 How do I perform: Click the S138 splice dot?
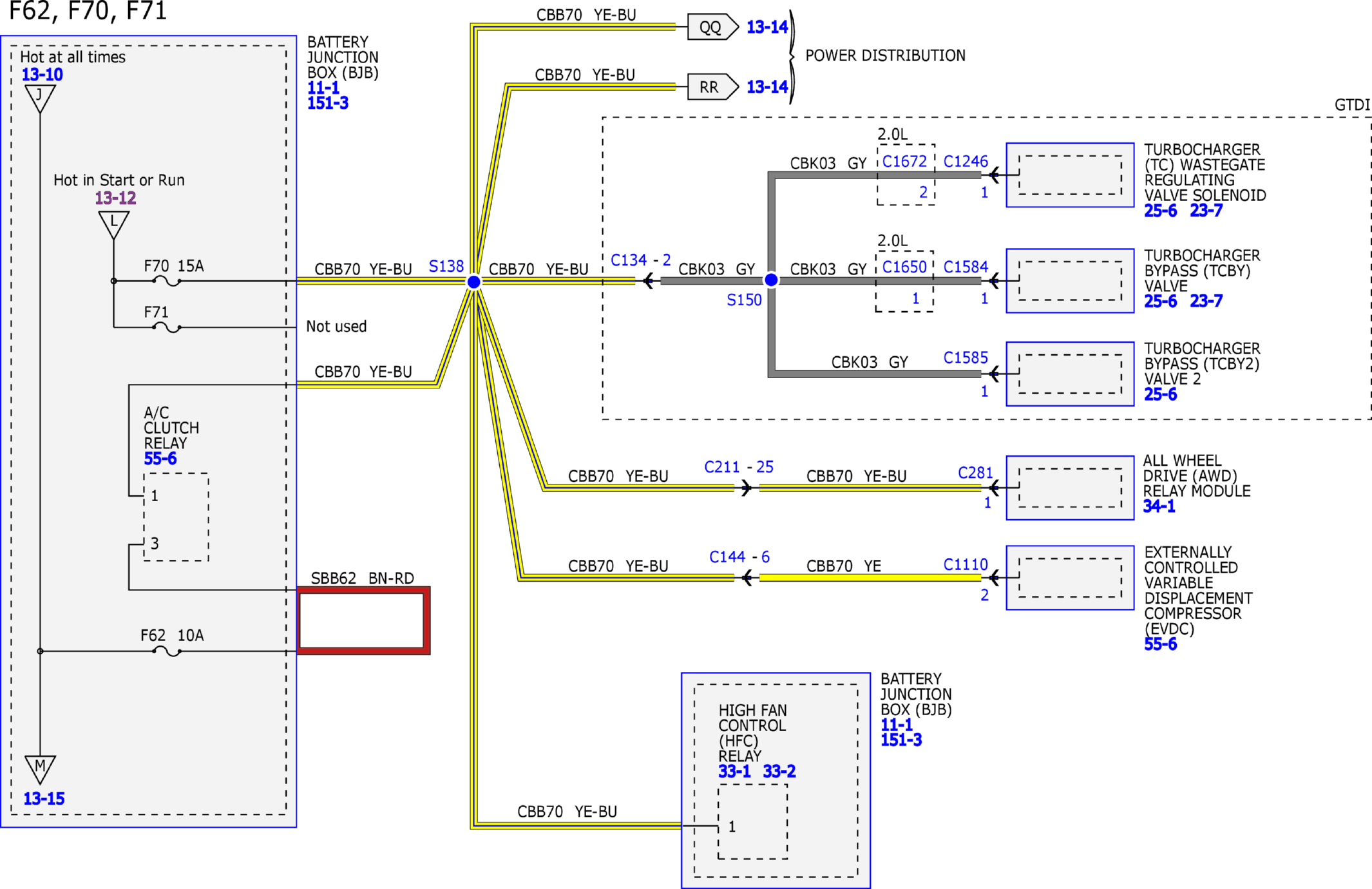473,282
